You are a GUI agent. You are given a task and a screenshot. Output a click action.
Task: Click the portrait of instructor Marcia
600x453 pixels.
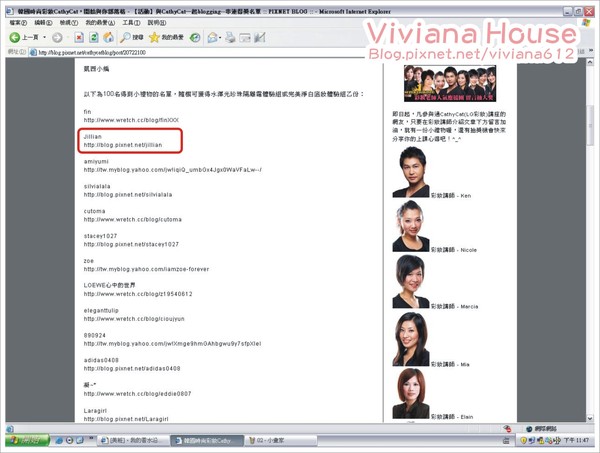click(411, 282)
